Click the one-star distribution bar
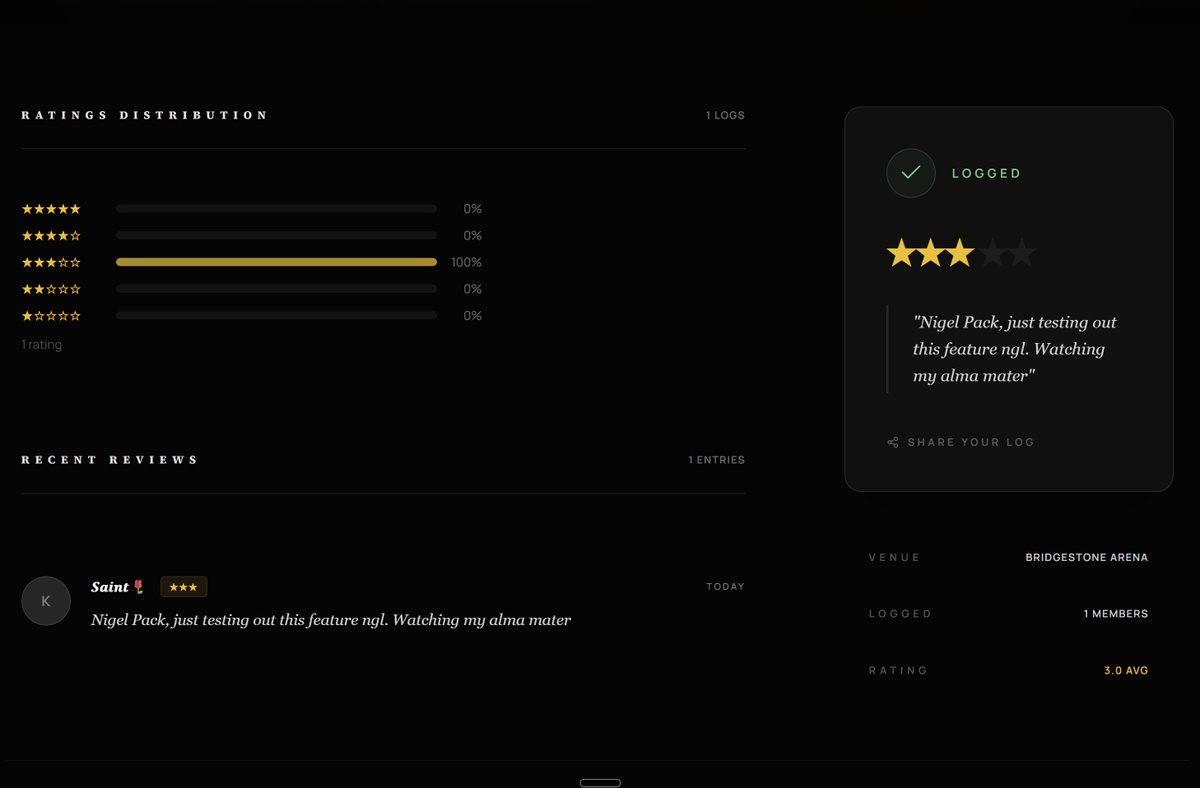 point(276,316)
